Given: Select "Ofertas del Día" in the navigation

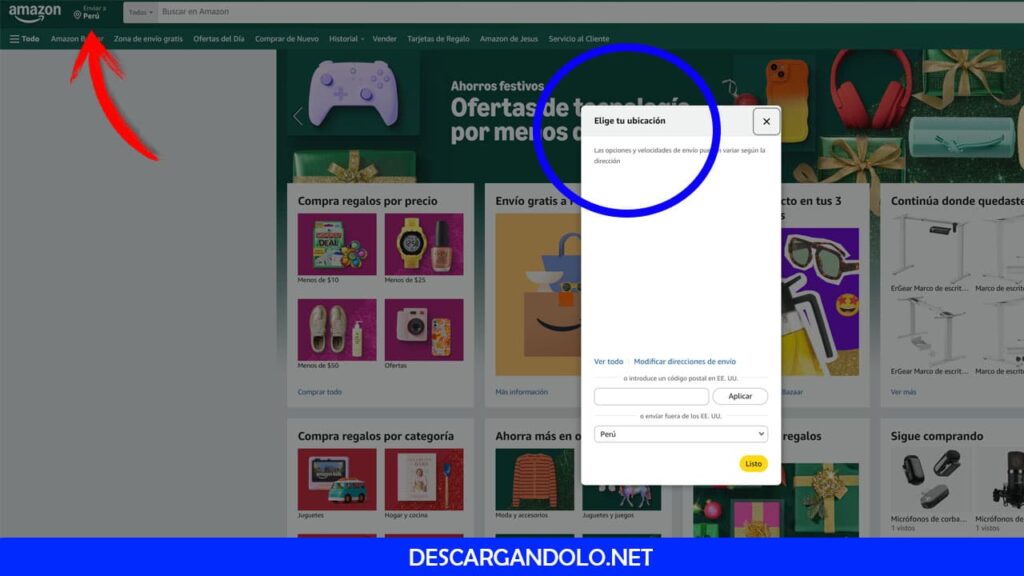Looking at the screenshot, I should coord(221,38).
